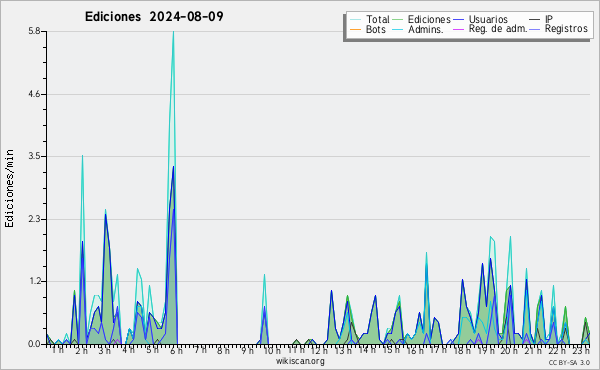Viewport: 600px width, 370px height.
Task: Click the x-axis label '7 h'
Action: [200, 350]
